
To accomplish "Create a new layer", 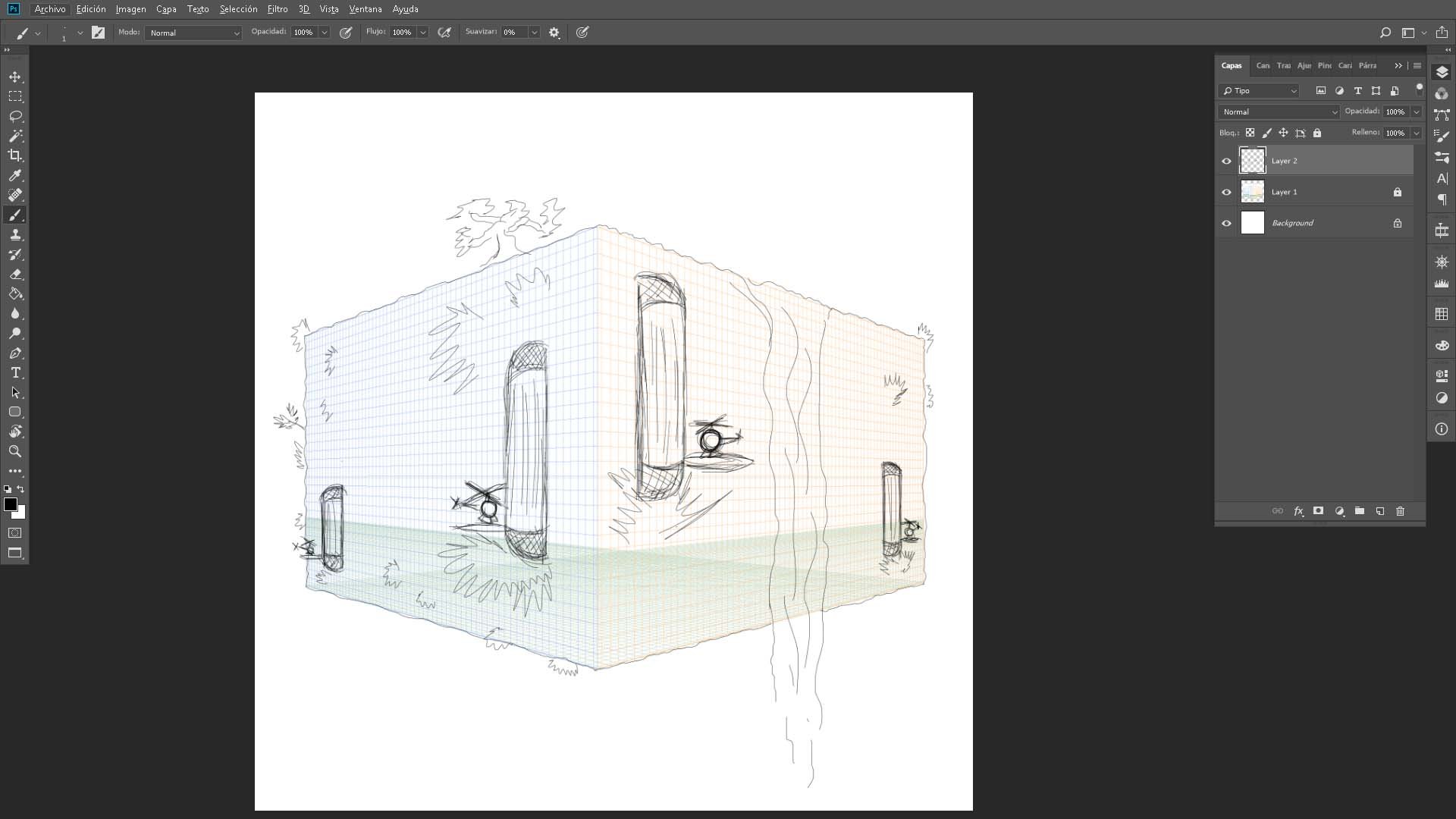I will pos(1379,511).
